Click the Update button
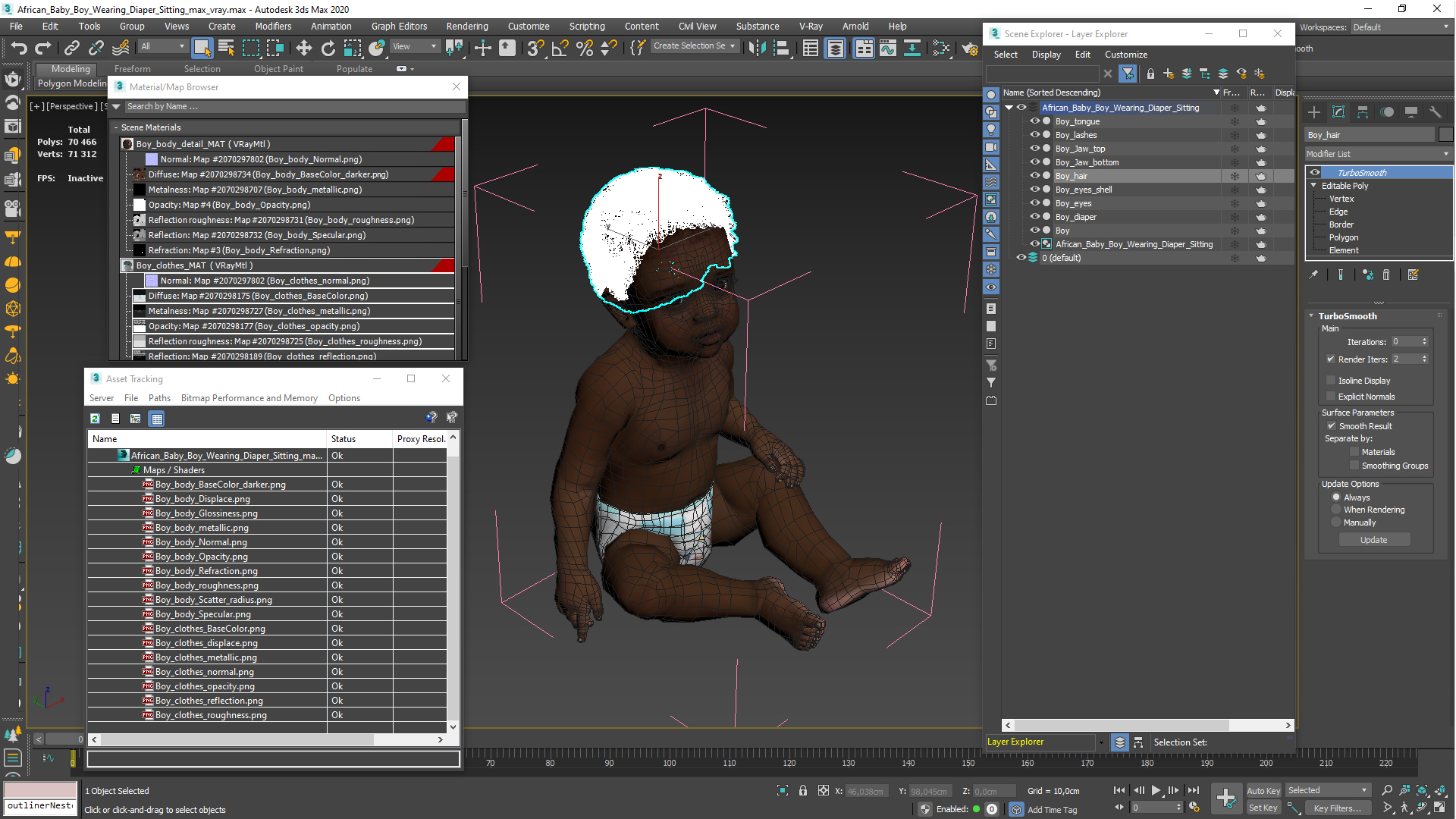 (x=1374, y=540)
